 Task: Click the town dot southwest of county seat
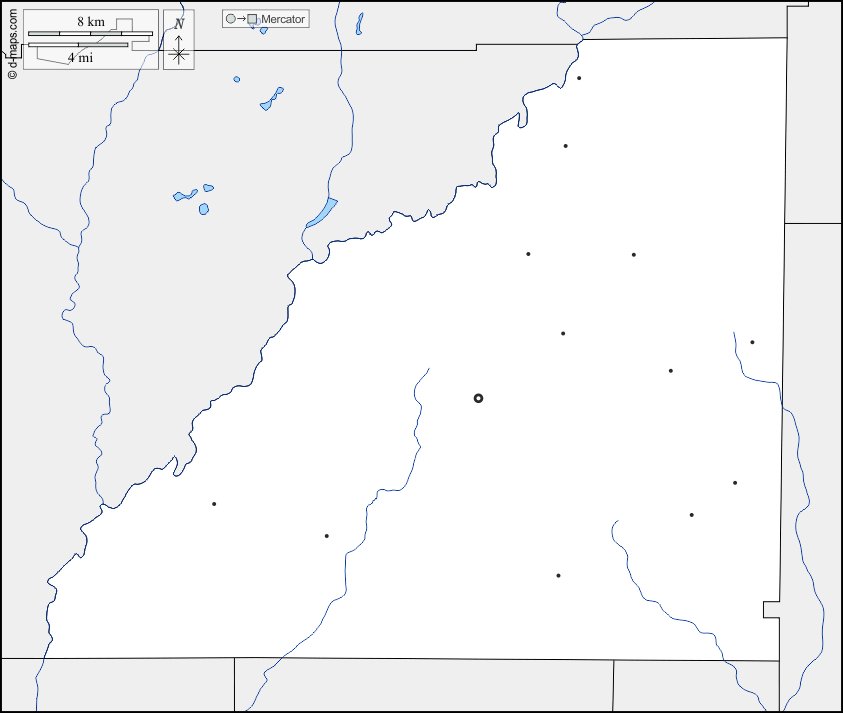tap(326, 536)
